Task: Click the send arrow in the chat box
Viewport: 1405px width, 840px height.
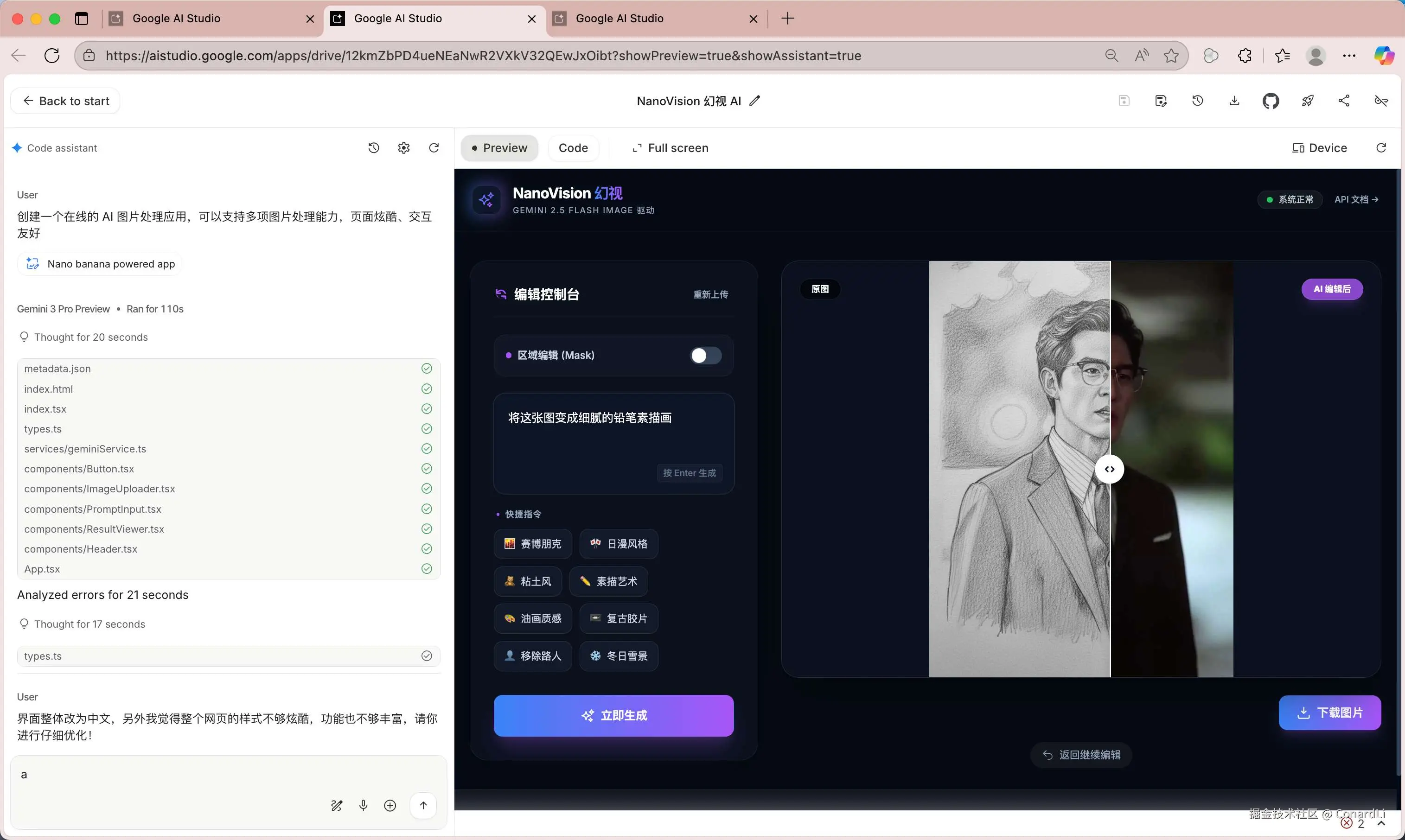Action: 423,805
